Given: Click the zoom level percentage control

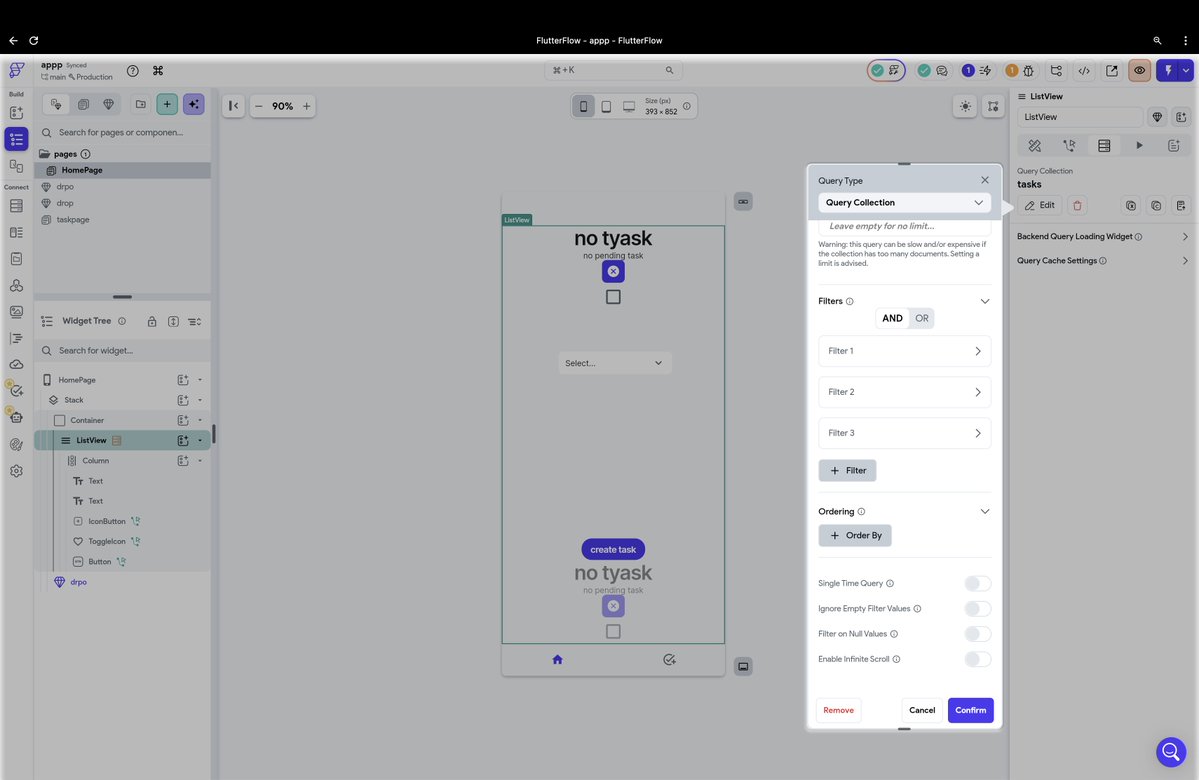Looking at the screenshot, I should 281,105.
